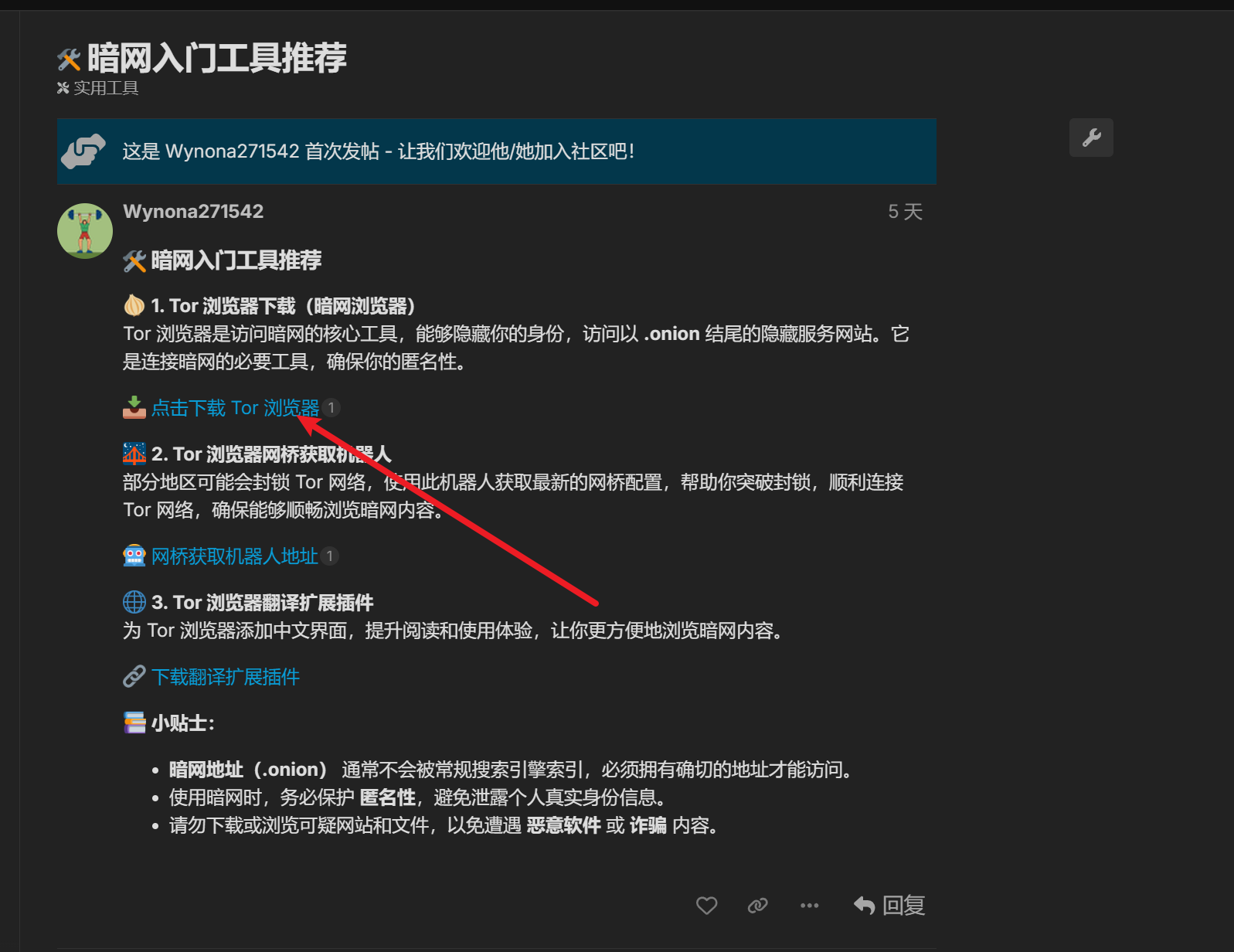Click the books emoji beside 小贴士

pyautogui.click(x=134, y=722)
